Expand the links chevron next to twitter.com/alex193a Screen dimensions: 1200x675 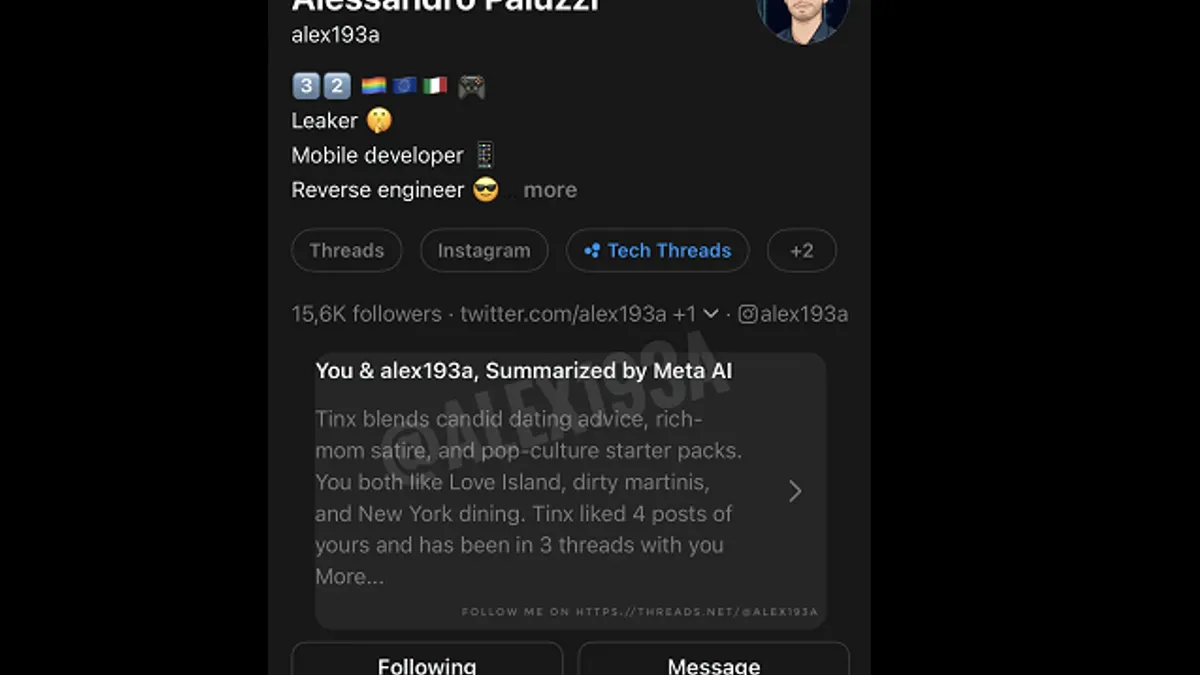tap(709, 313)
